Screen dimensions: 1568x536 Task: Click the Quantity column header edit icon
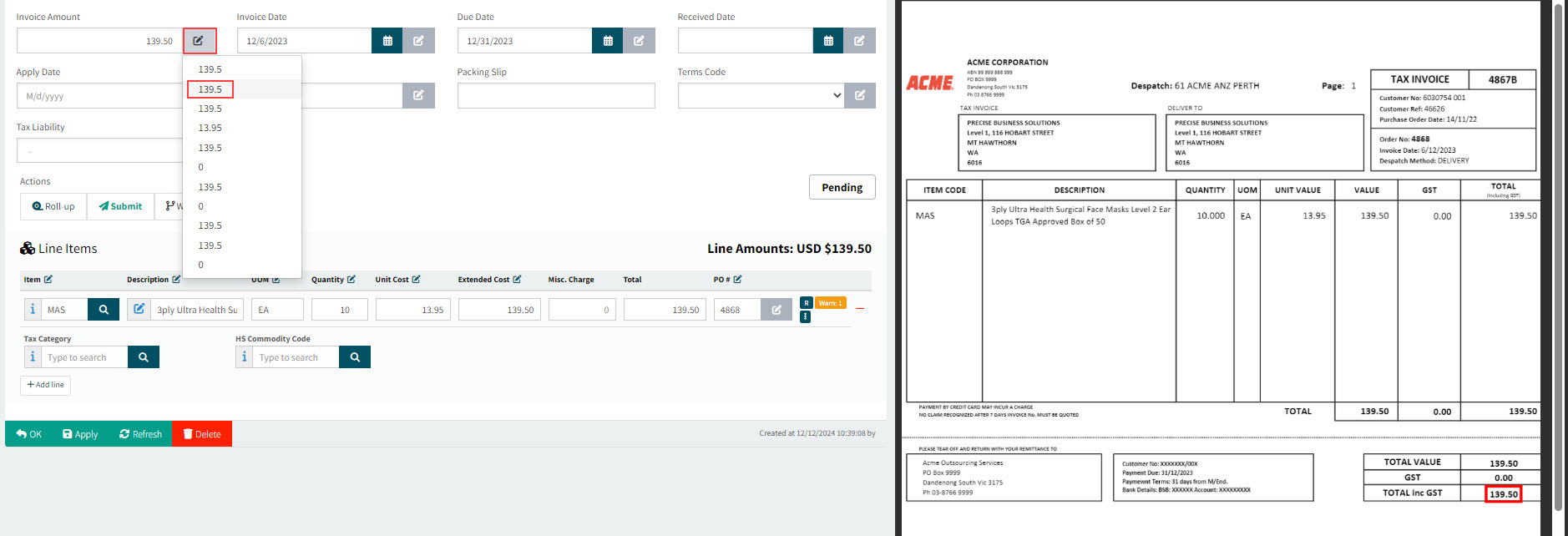pos(352,280)
